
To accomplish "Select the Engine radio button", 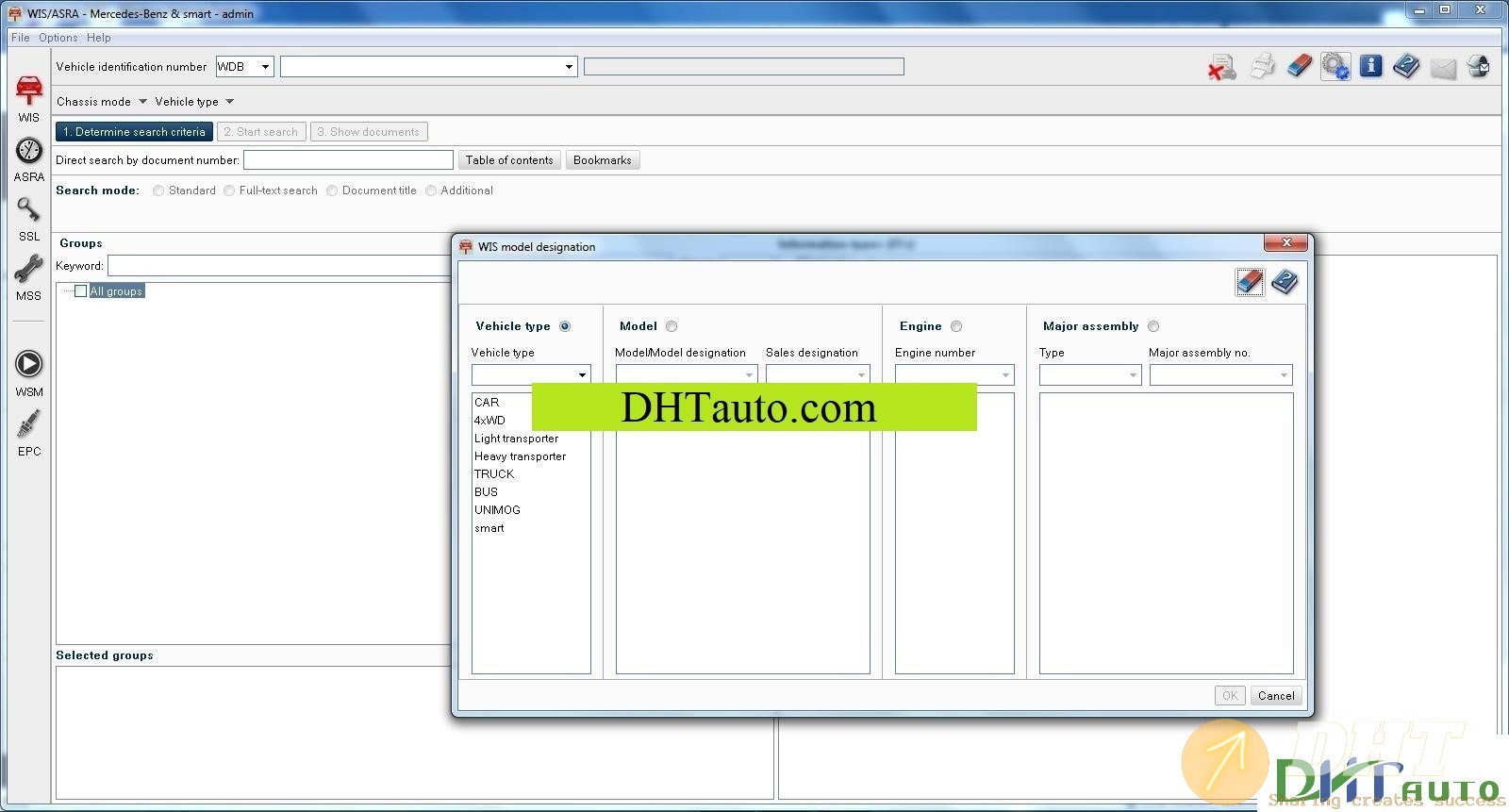I will click(x=956, y=326).
